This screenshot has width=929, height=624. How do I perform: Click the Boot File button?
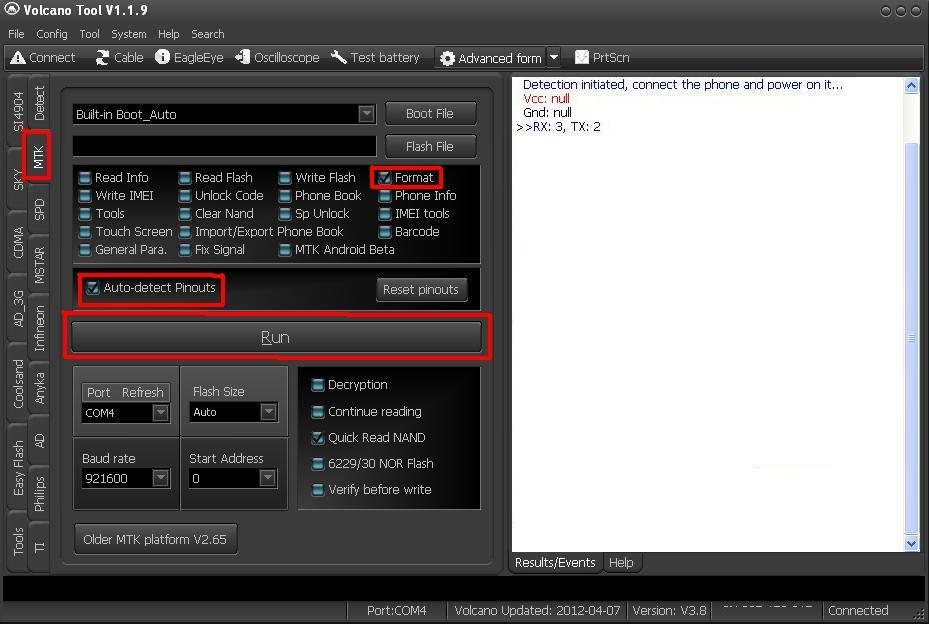coord(430,113)
